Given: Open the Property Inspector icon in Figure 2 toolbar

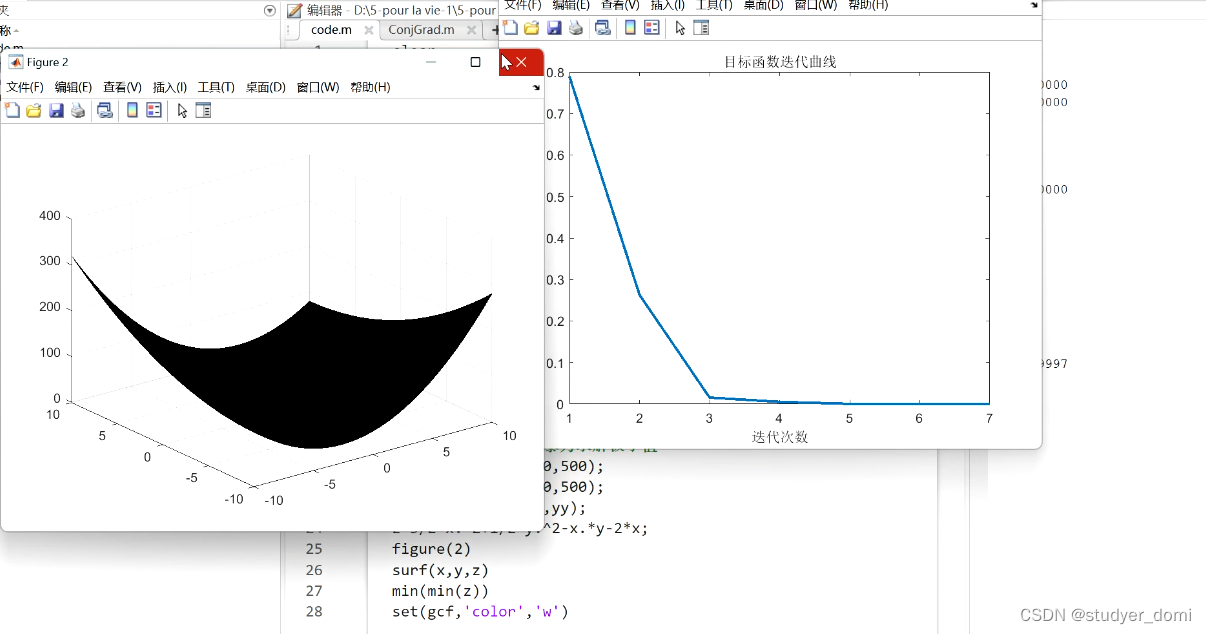Looking at the screenshot, I should [205, 110].
